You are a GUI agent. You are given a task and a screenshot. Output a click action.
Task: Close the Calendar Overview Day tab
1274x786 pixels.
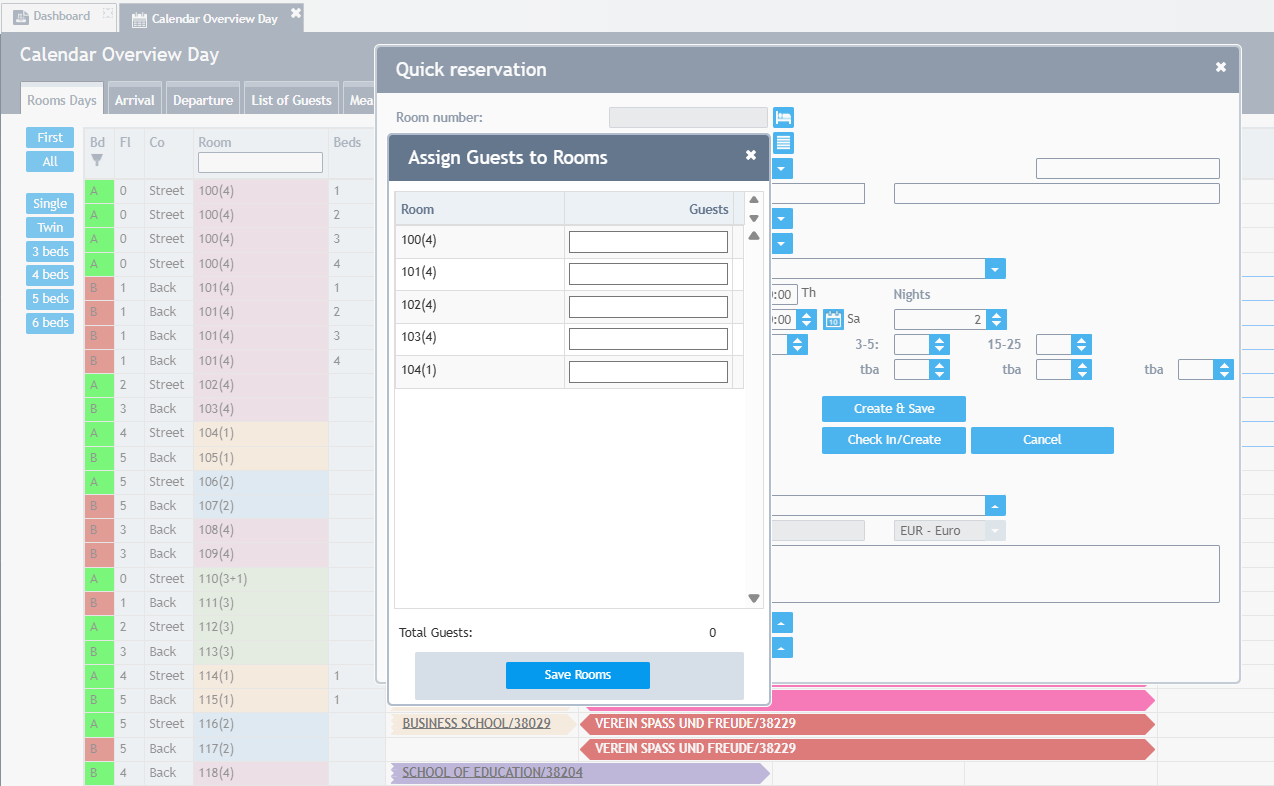295,13
